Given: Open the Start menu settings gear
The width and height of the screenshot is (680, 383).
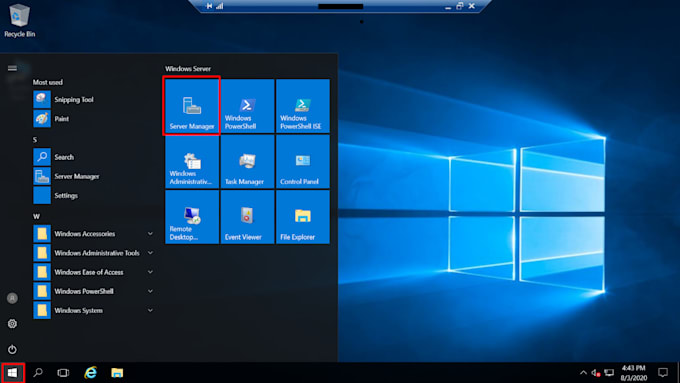Looking at the screenshot, I should click(12, 324).
